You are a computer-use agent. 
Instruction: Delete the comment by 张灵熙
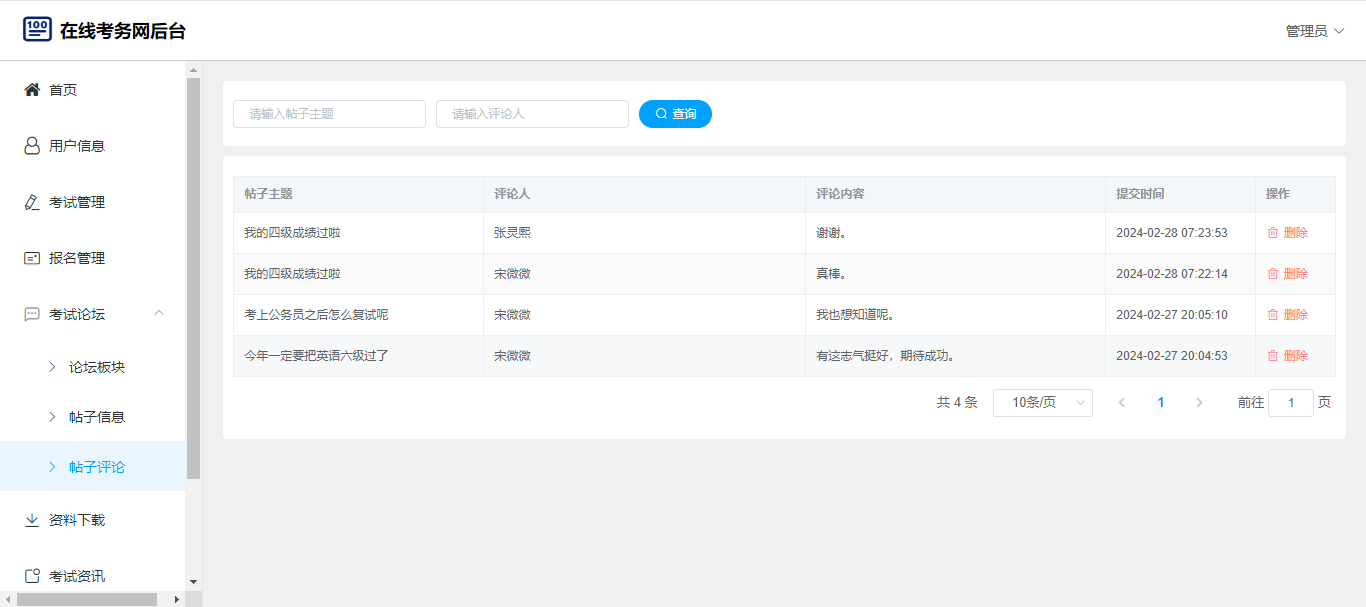click(x=1287, y=233)
